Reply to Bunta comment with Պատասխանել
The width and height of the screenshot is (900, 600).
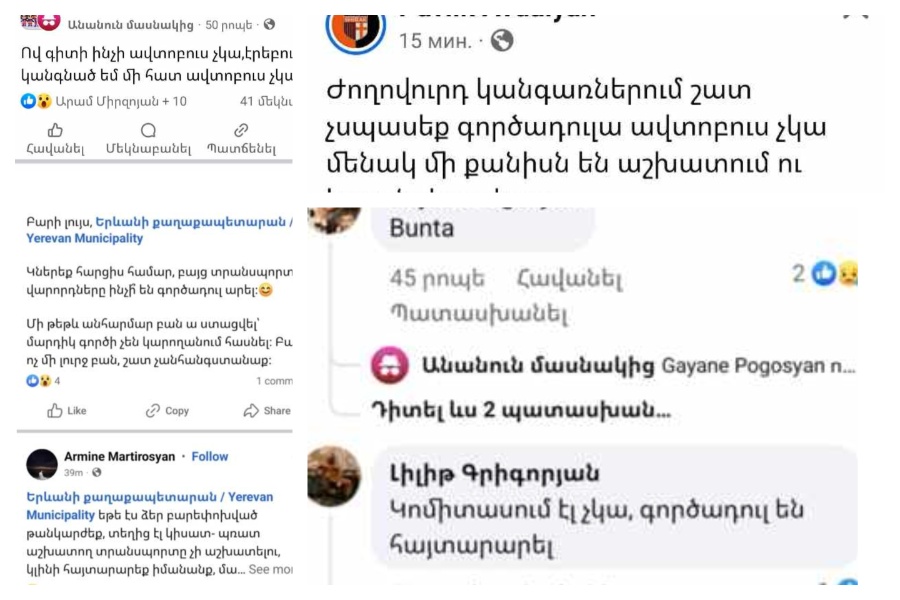coord(479,313)
